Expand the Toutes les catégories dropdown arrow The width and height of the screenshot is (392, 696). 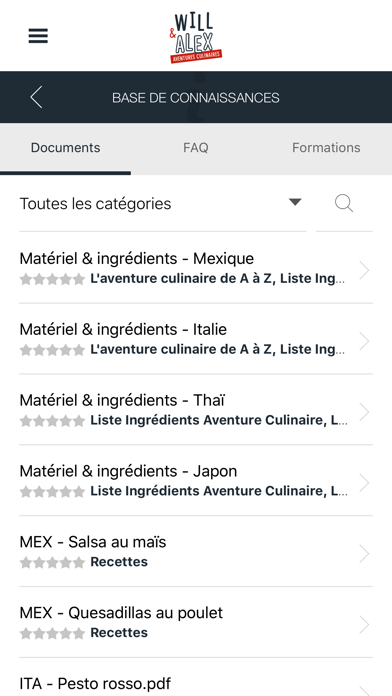point(295,202)
